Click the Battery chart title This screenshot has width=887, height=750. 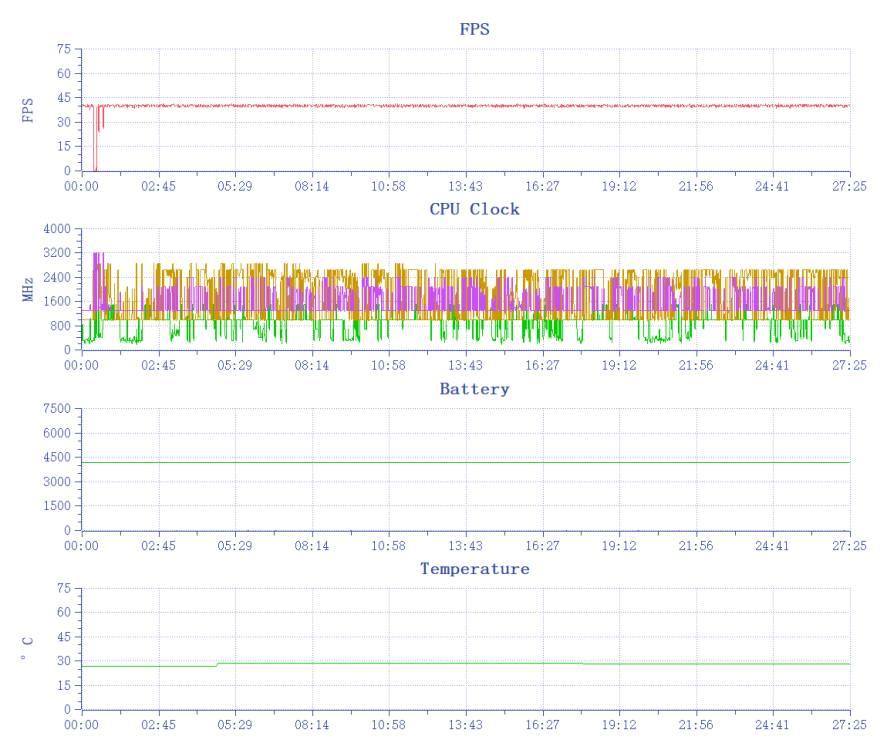point(474,389)
